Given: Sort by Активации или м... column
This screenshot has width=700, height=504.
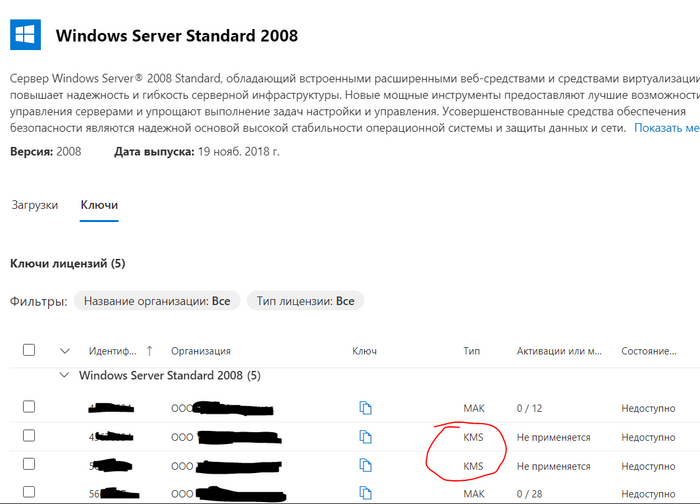Looking at the screenshot, I should (x=559, y=351).
